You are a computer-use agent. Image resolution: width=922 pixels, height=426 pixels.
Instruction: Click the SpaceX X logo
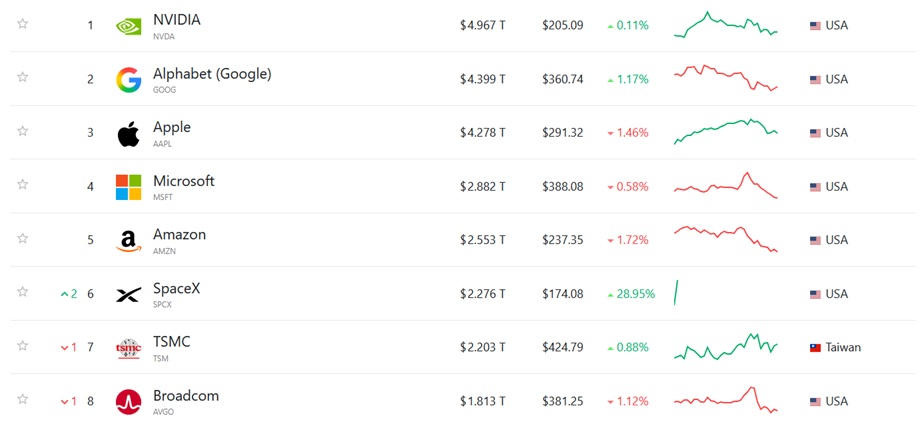pyautogui.click(x=128, y=294)
